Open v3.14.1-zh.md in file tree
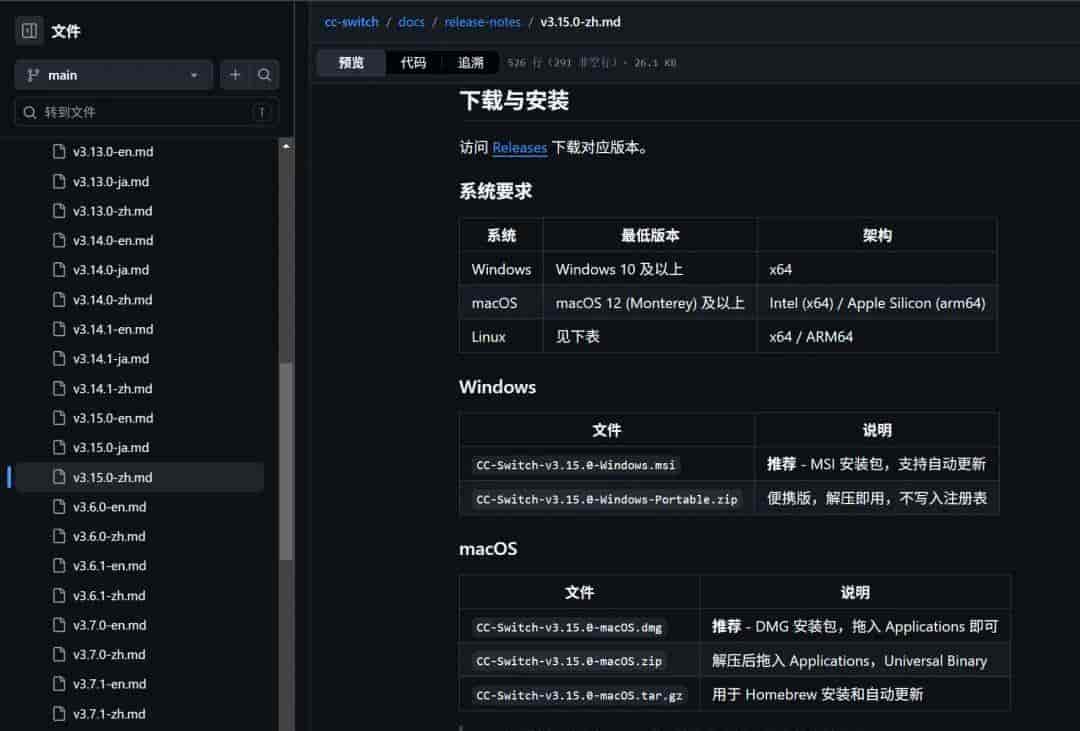 (112, 389)
